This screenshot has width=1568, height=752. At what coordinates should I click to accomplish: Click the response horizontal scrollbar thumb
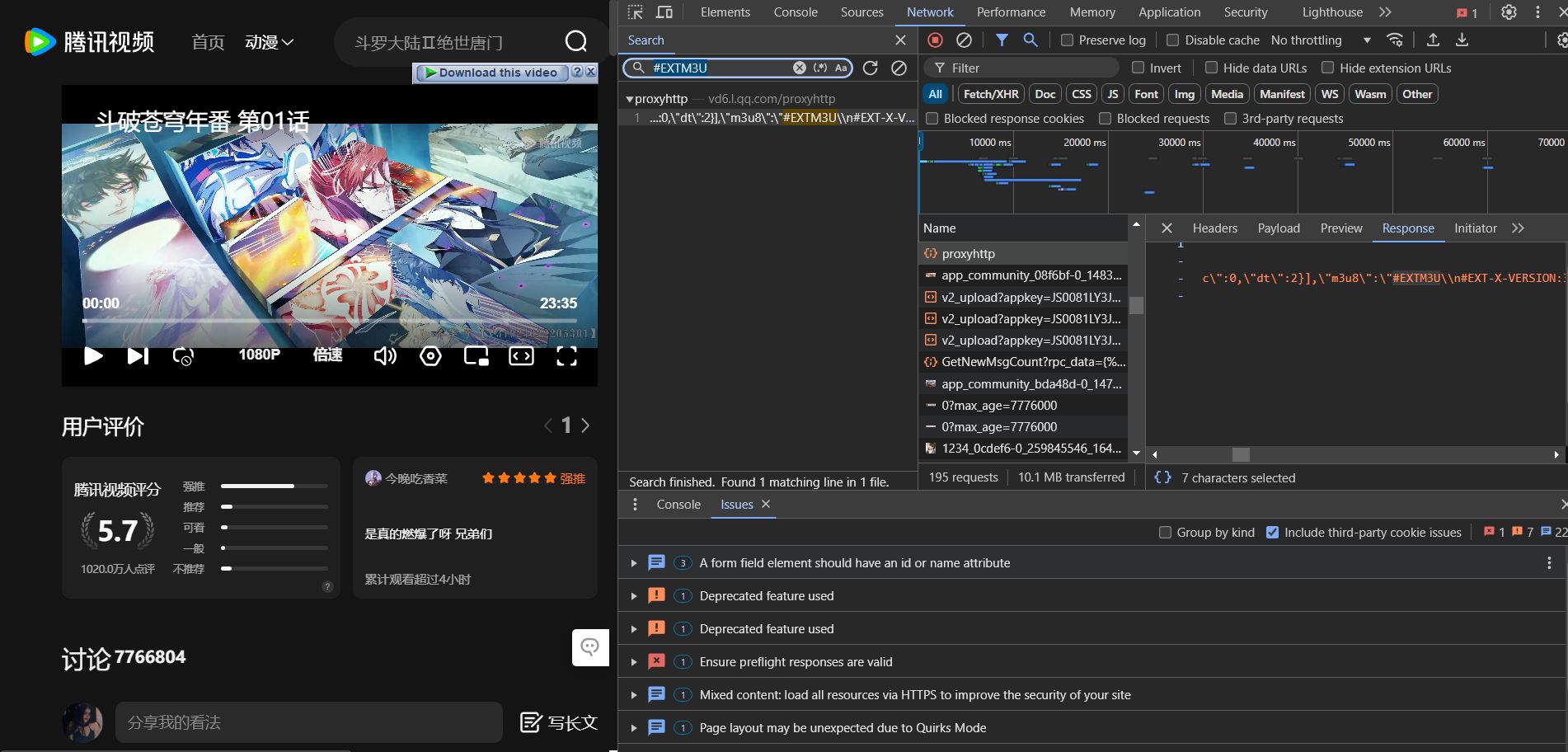[x=1241, y=454]
